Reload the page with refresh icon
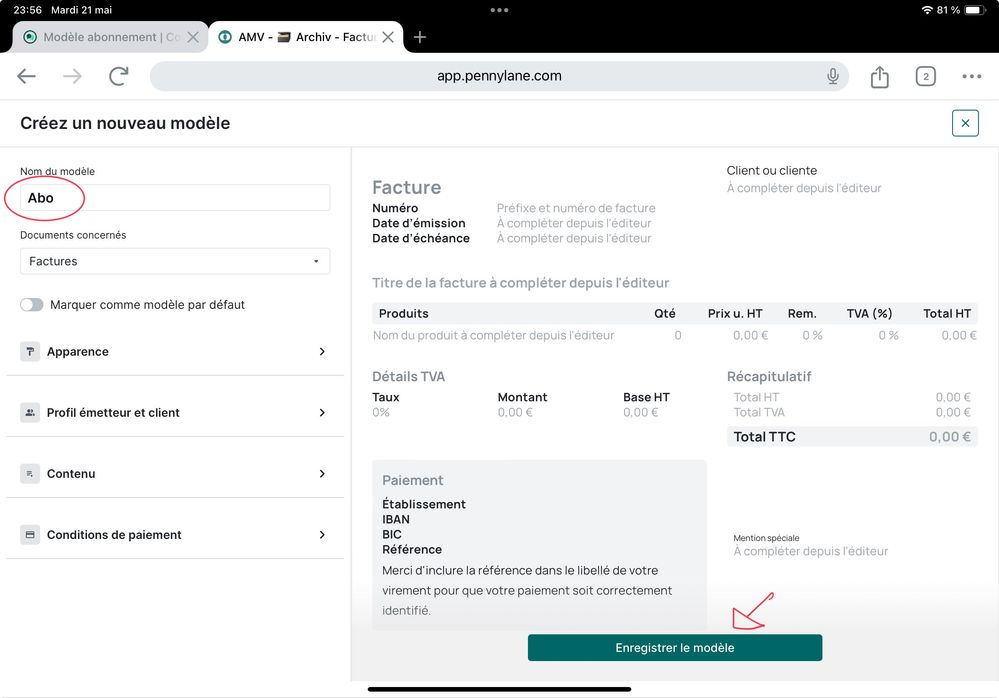The height and width of the screenshot is (698, 999). coord(119,77)
